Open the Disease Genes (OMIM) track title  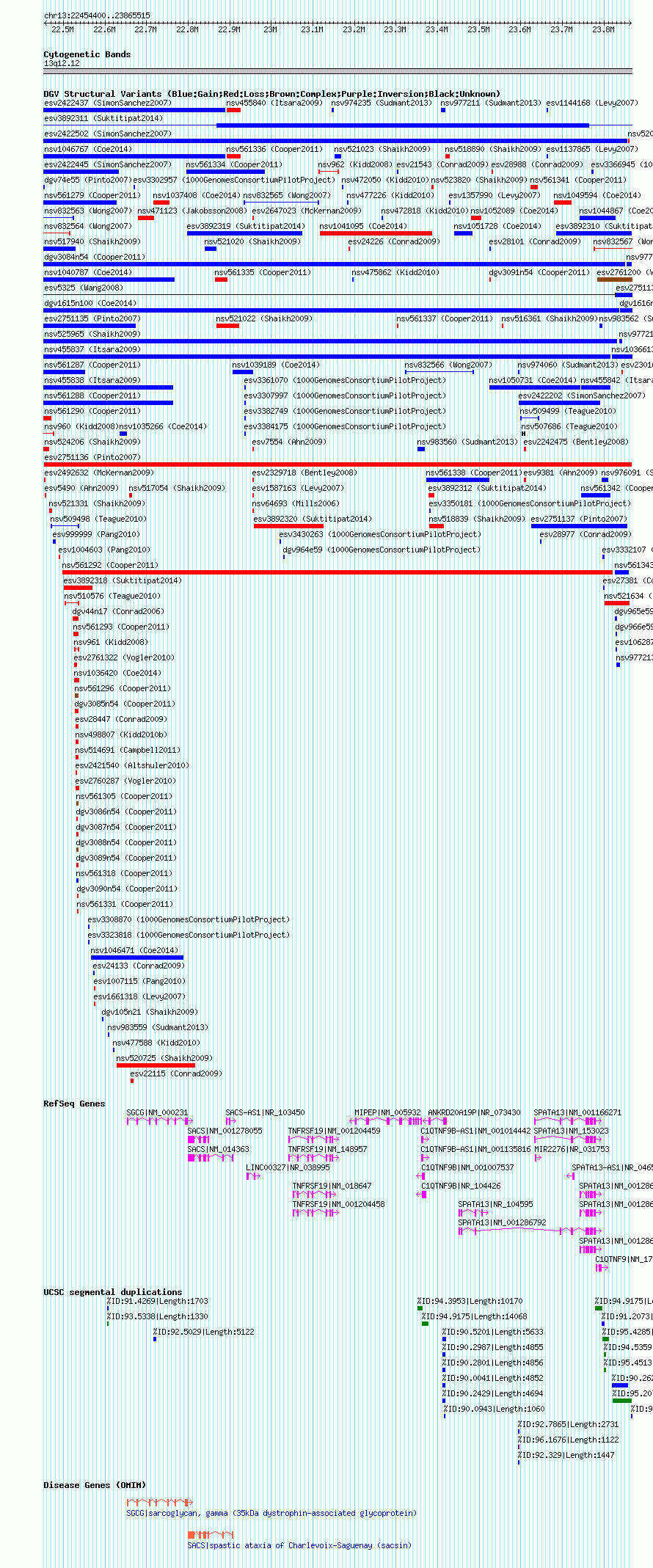pos(95,1485)
